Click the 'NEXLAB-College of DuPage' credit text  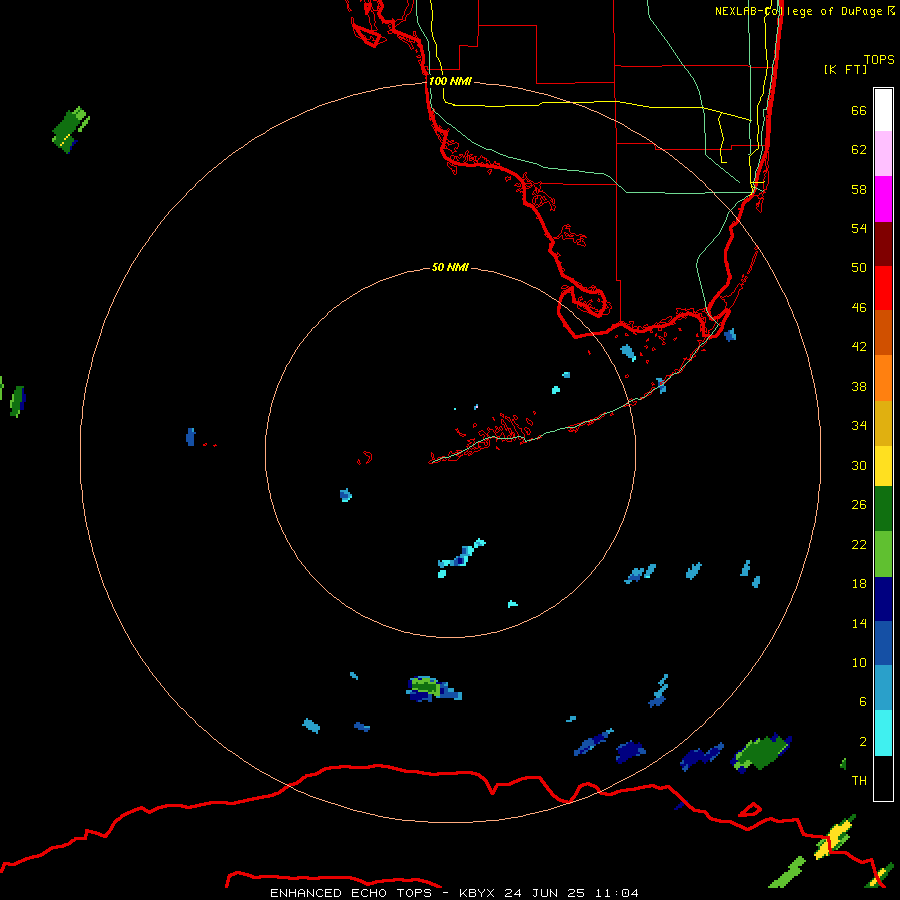798,11
